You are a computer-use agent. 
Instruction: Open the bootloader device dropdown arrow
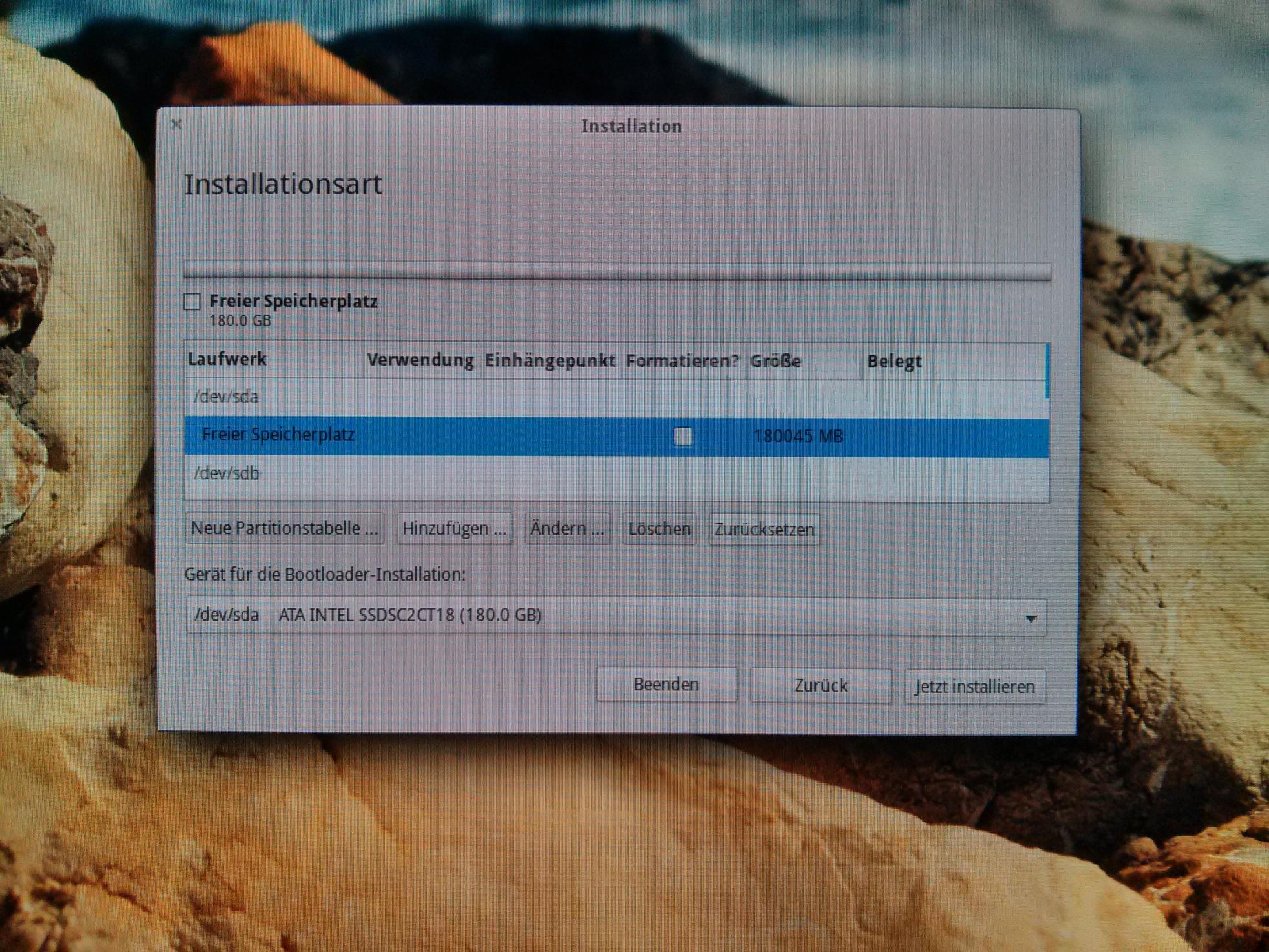tap(1031, 618)
